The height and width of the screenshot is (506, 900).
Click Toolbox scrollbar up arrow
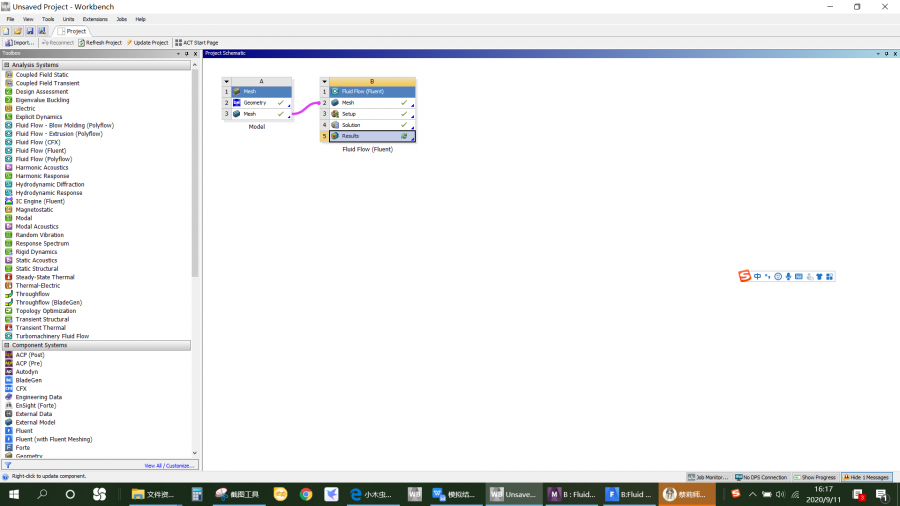coord(195,65)
